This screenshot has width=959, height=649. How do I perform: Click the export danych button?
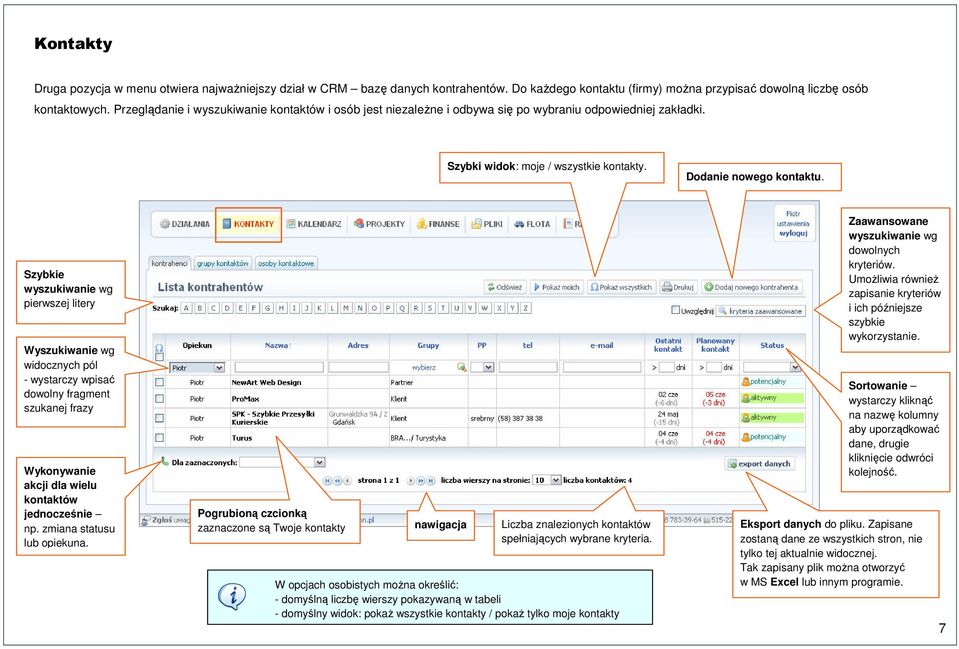760,464
